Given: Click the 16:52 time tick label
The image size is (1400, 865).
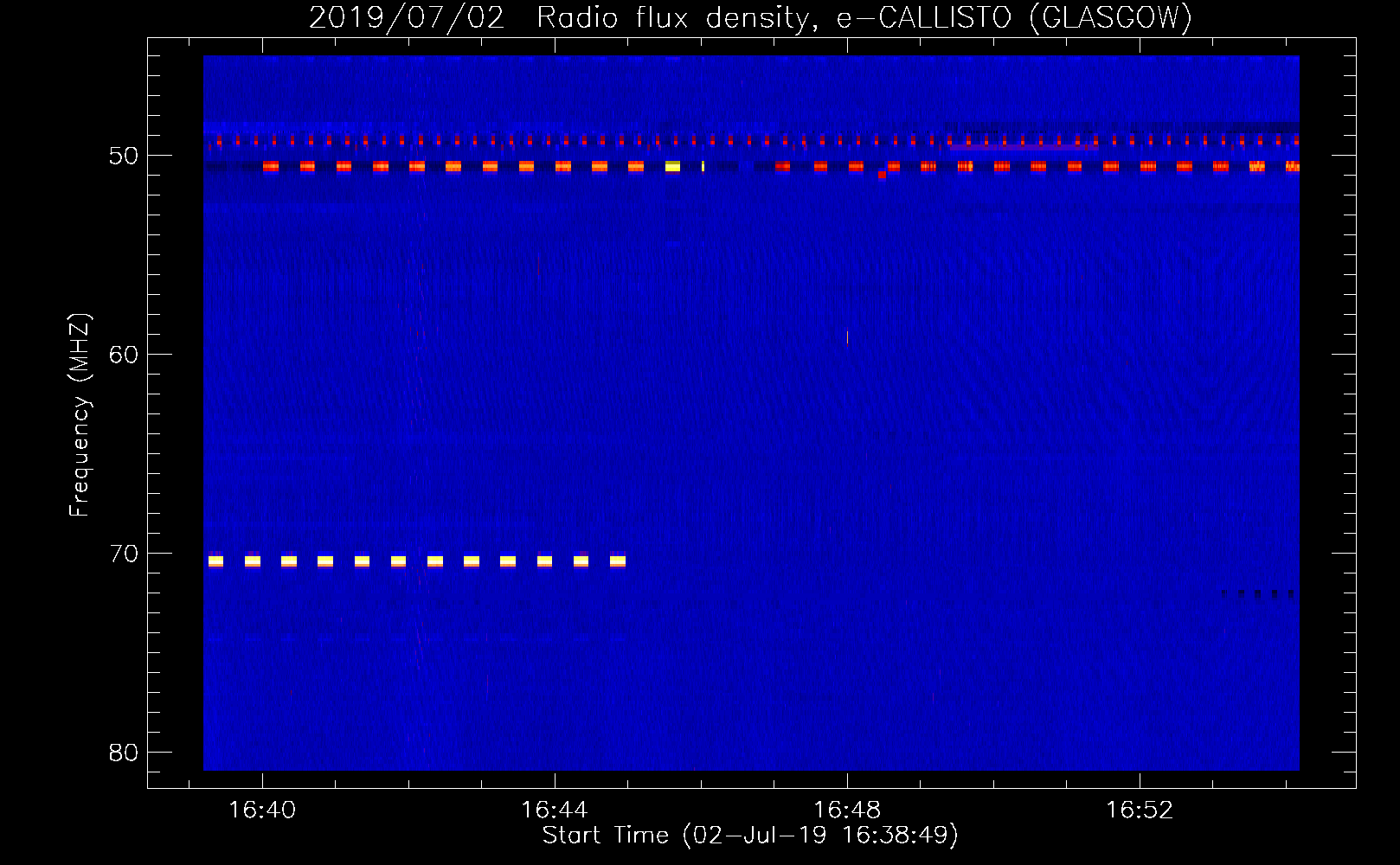Looking at the screenshot, I should (x=1140, y=810).
